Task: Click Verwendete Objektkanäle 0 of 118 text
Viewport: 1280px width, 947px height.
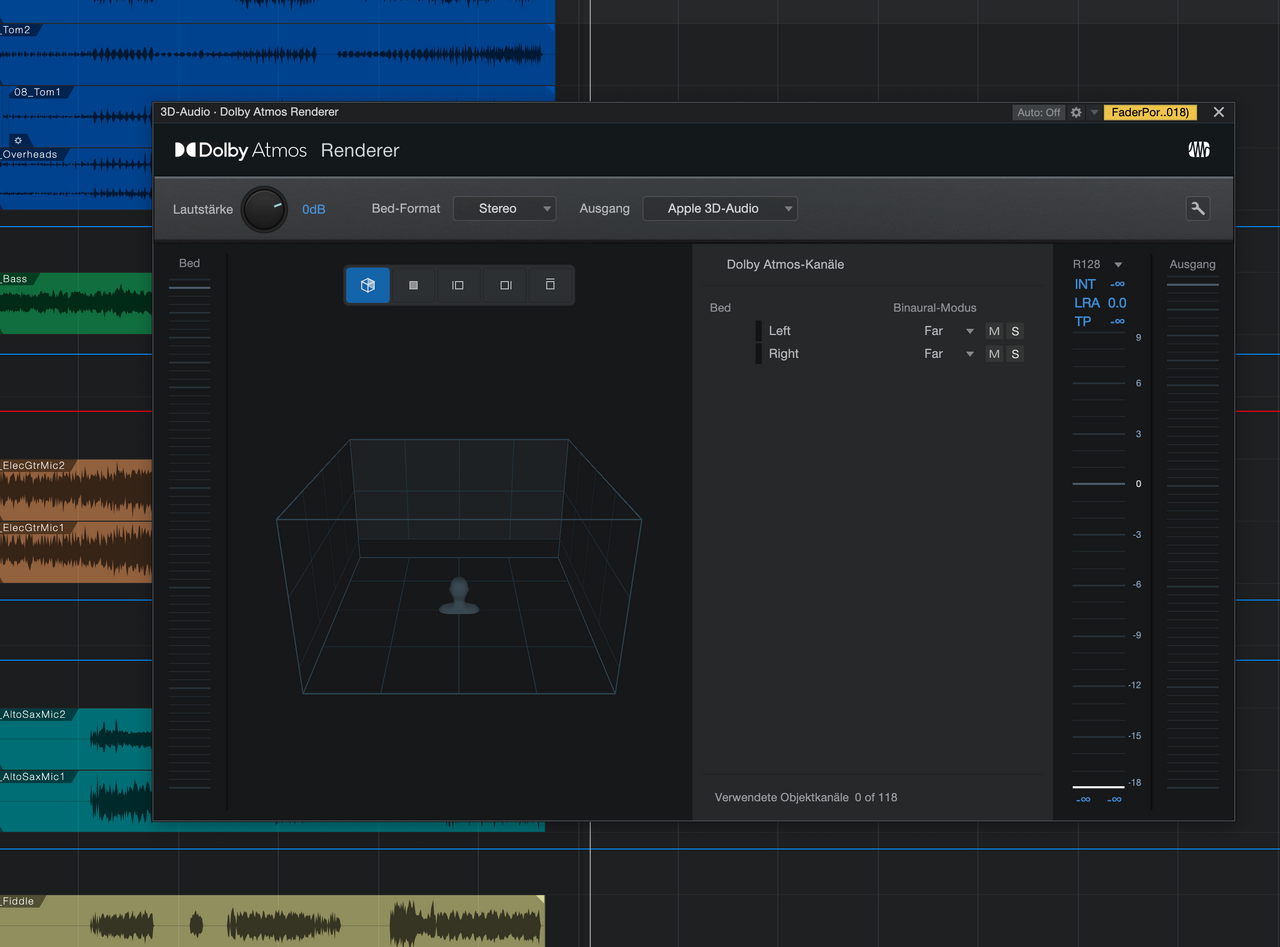Action: (806, 798)
